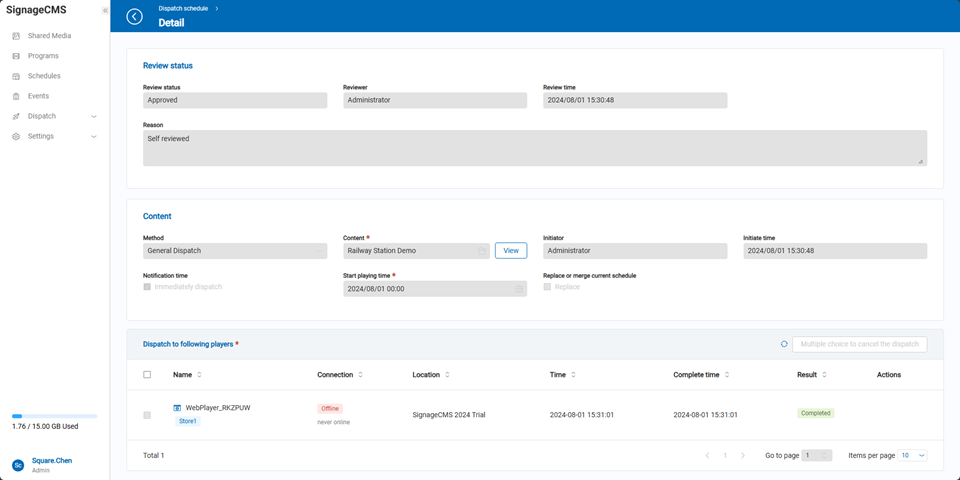960x480 pixels.
Task: Click the Schedules calendar icon in sidebar
Action: pos(16,76)
